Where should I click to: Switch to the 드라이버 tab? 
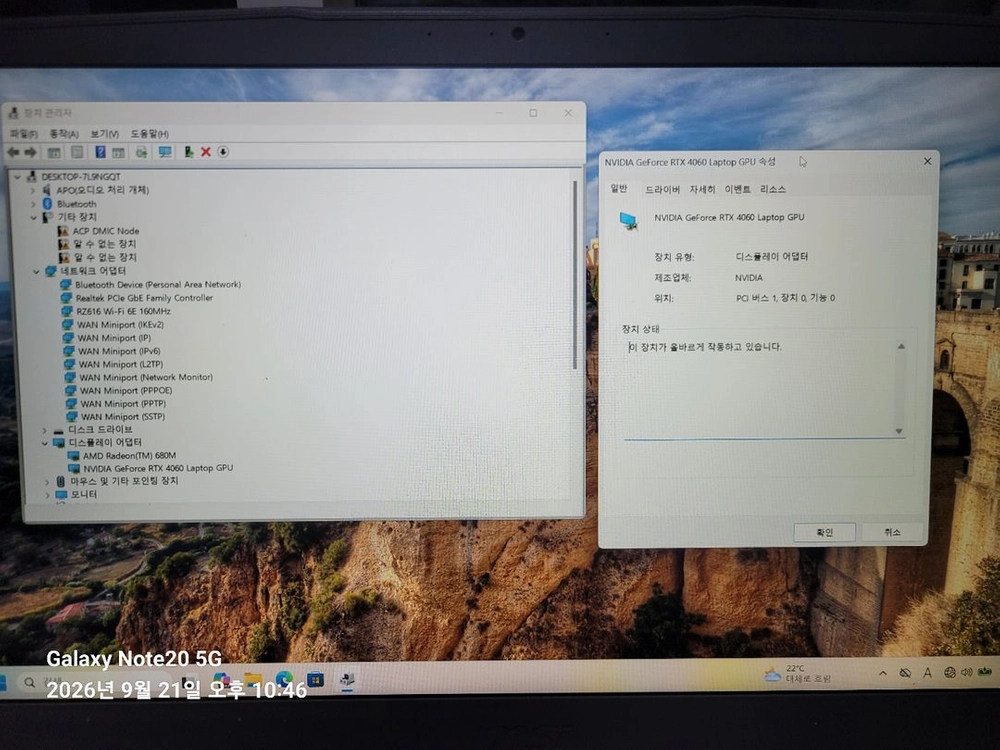click(663, 189)
